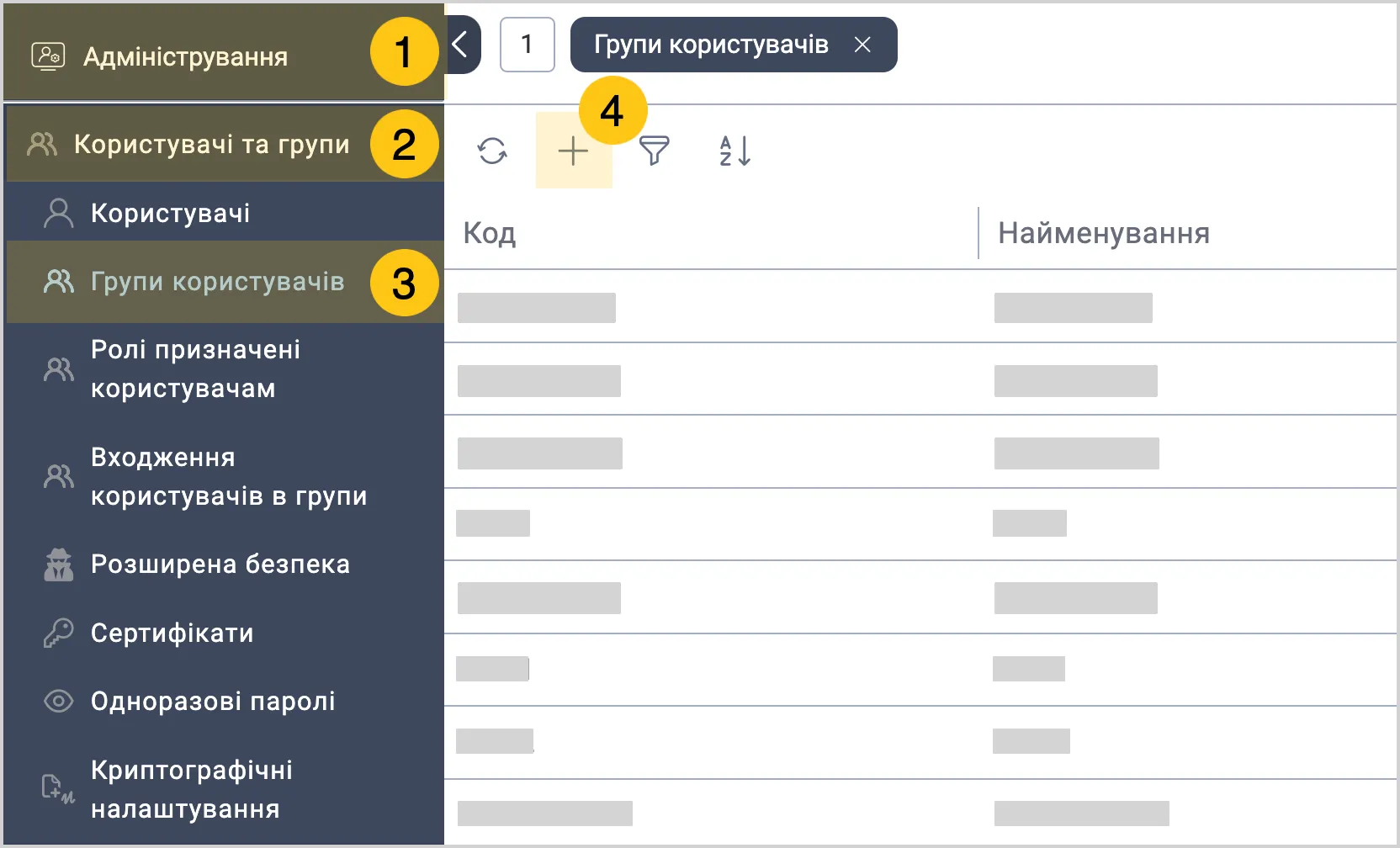This screenshot has height=848, width=1400.
Task: Click the Криптографічні налаштування icon
Action: tap(58, 789)
